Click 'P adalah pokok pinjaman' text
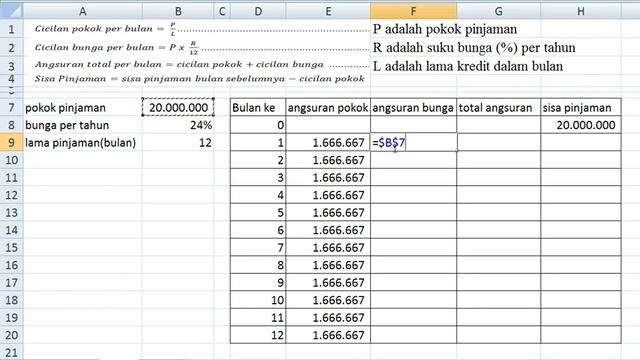Screen dimensions: 640x360 coord(445,29)
